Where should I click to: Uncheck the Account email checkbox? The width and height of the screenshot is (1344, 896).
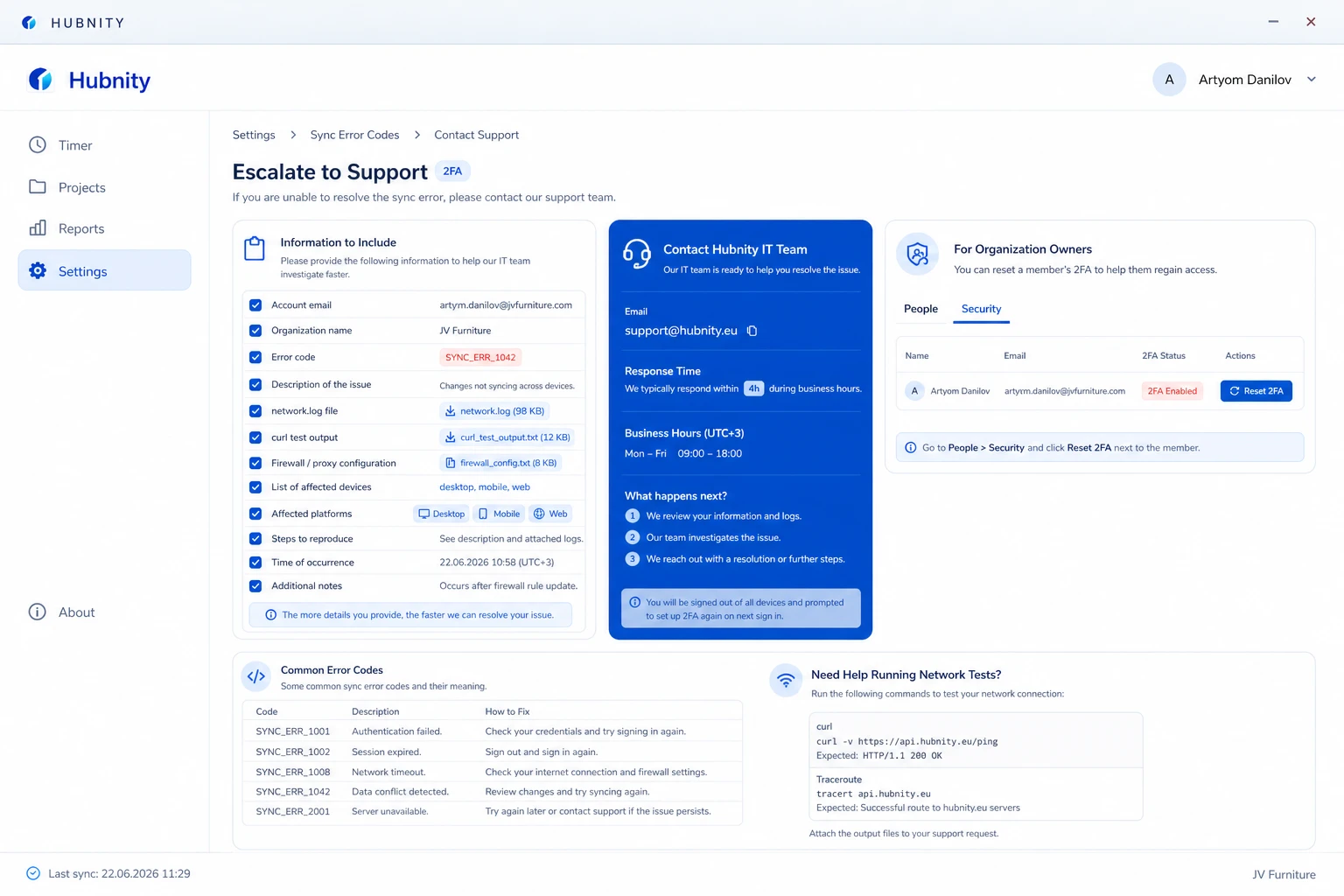[255, 305]
